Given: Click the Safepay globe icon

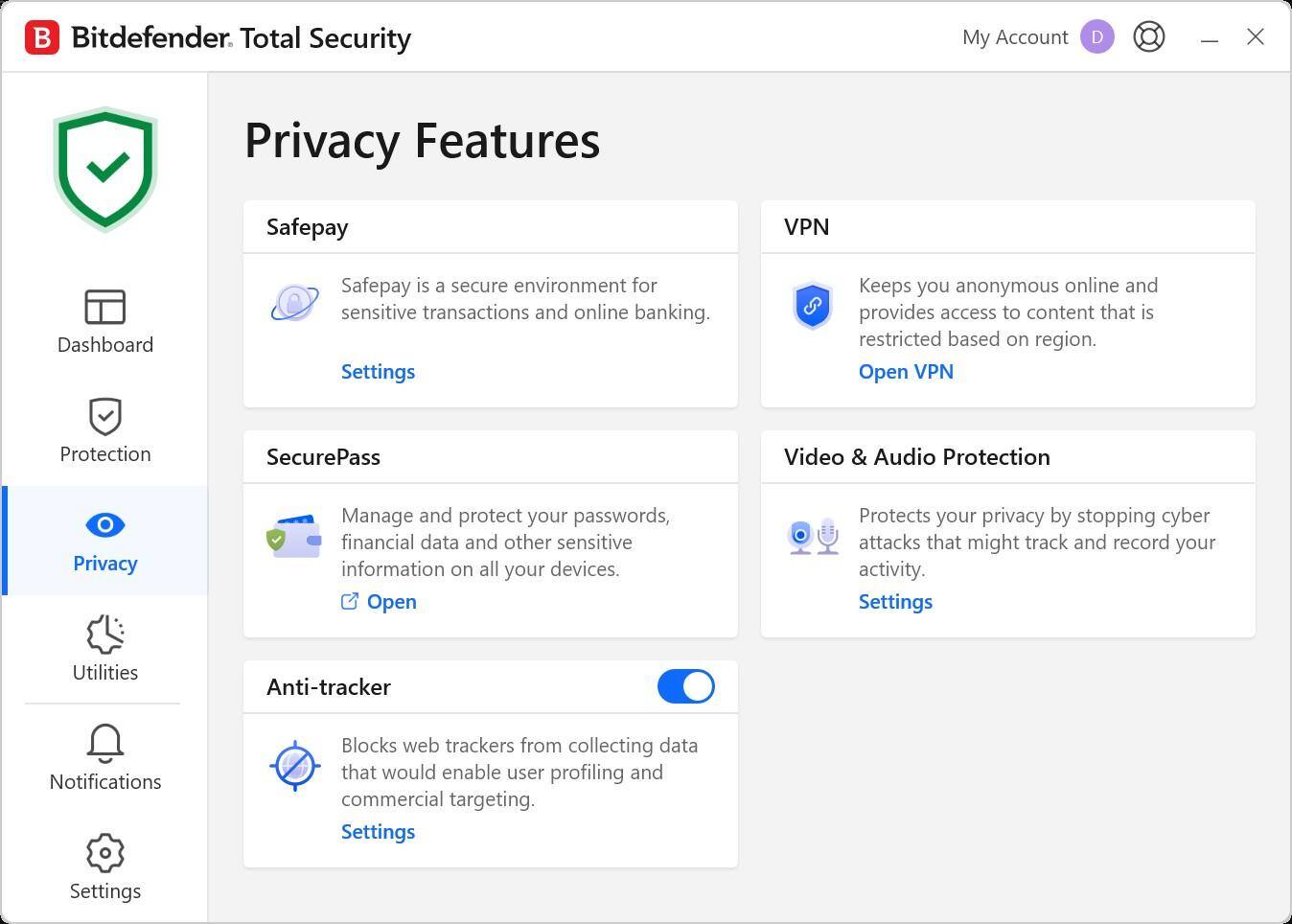Looking at the screenshot, I should 294,300.
